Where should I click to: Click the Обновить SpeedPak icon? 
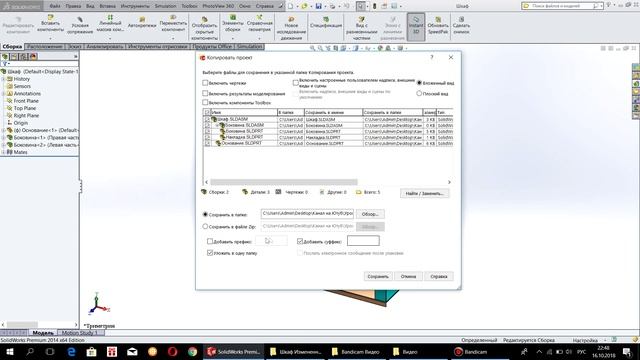(x=438, y=20)
